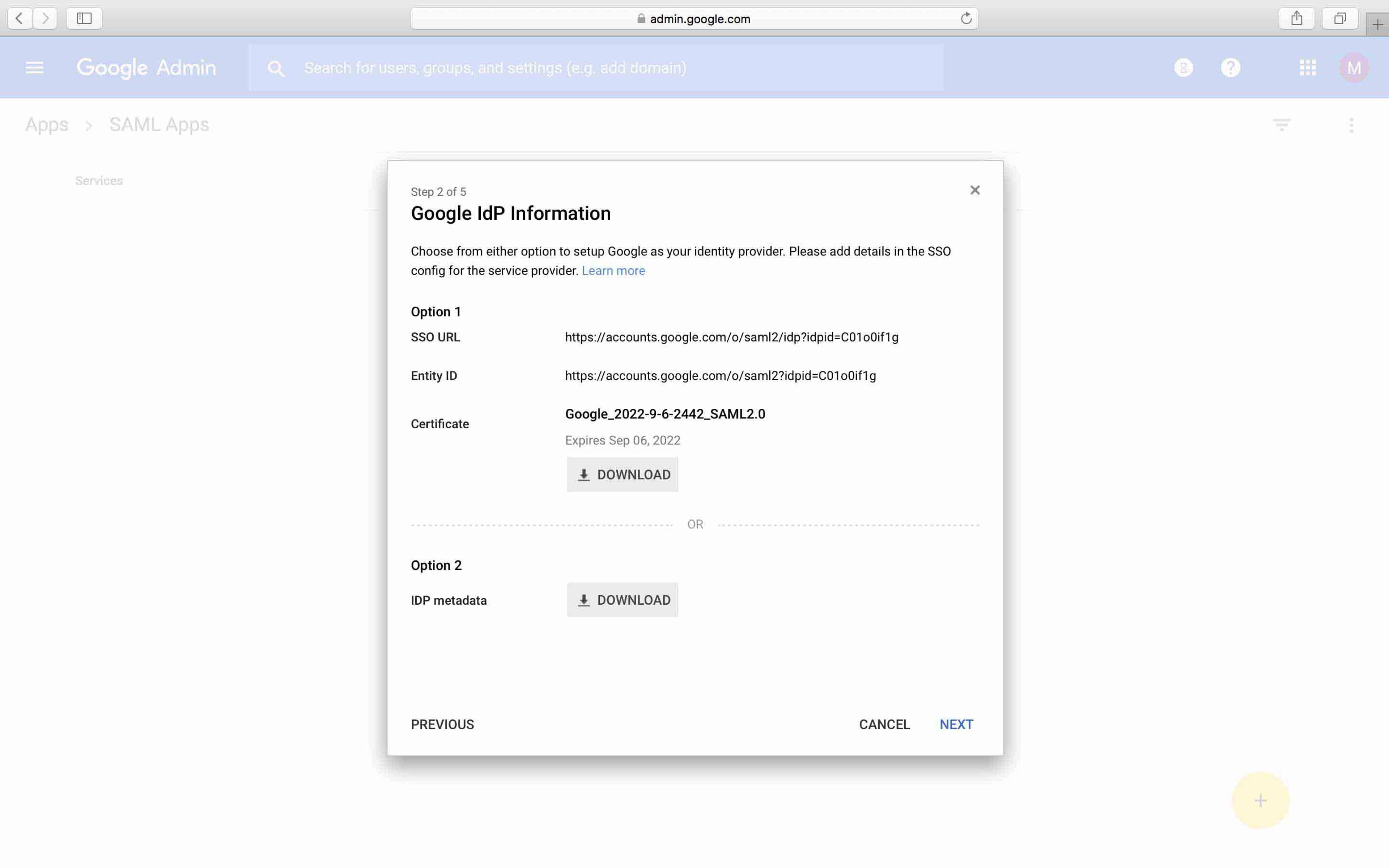Show the Safari sidebar
Image resolution: width=1389 pixels, height=868 pixels.
click(84, 18)
